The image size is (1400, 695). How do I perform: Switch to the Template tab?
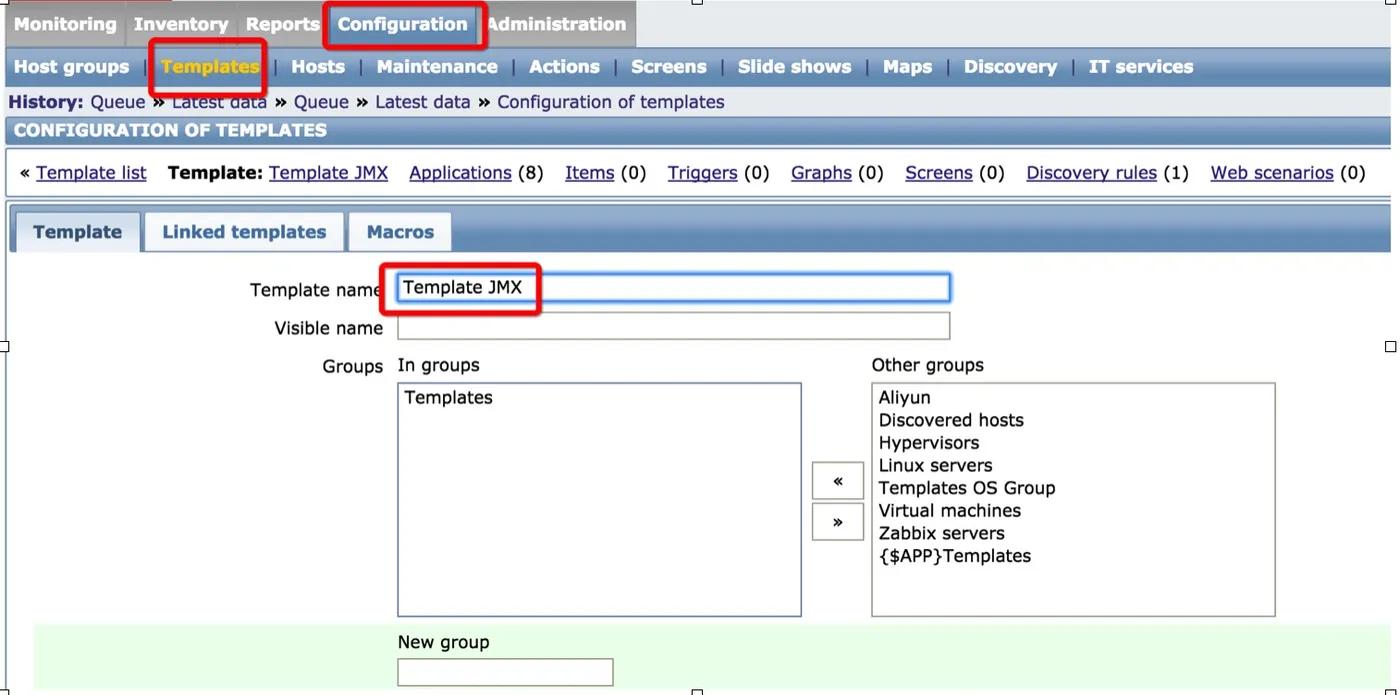click(77, 232)
